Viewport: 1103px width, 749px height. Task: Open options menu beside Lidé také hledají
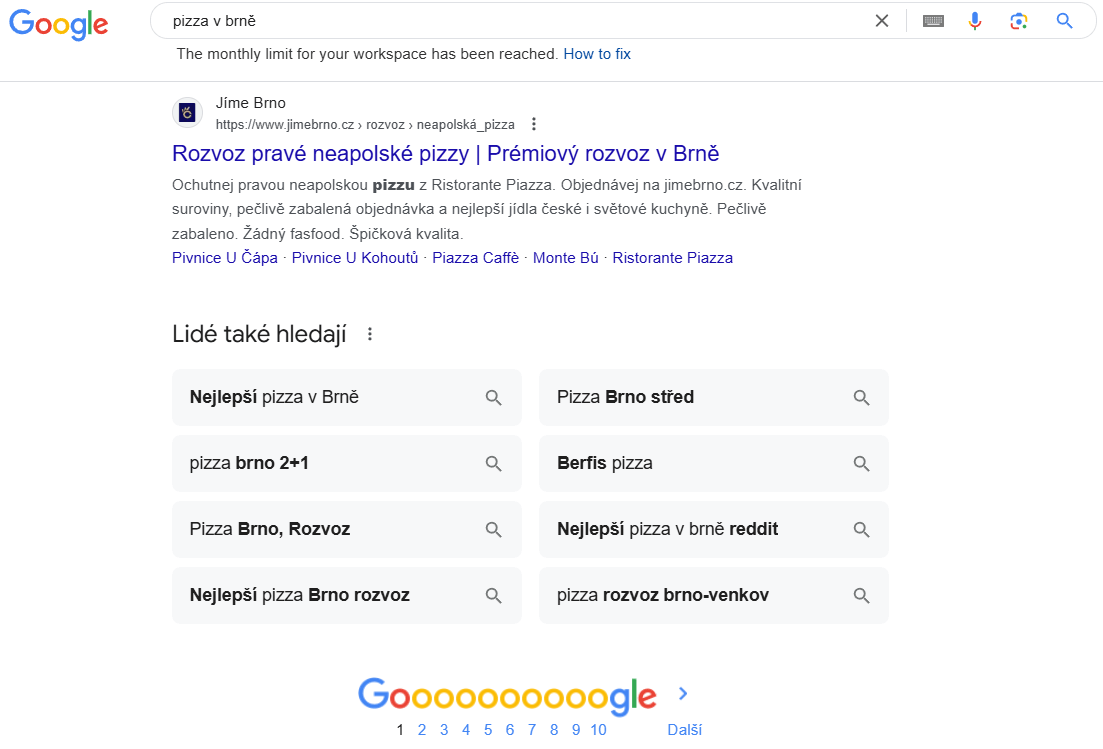point(370,334)
